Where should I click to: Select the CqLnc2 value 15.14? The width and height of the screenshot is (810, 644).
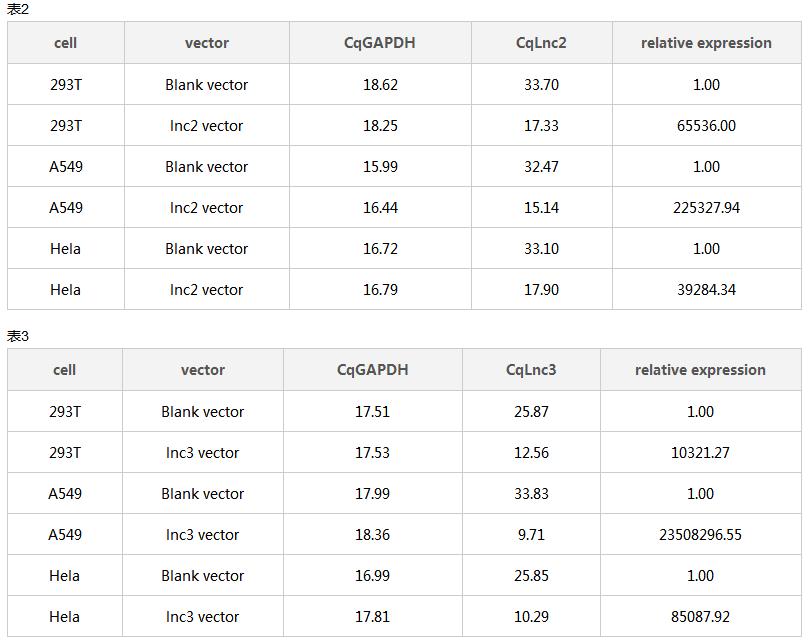coord(541,208)
